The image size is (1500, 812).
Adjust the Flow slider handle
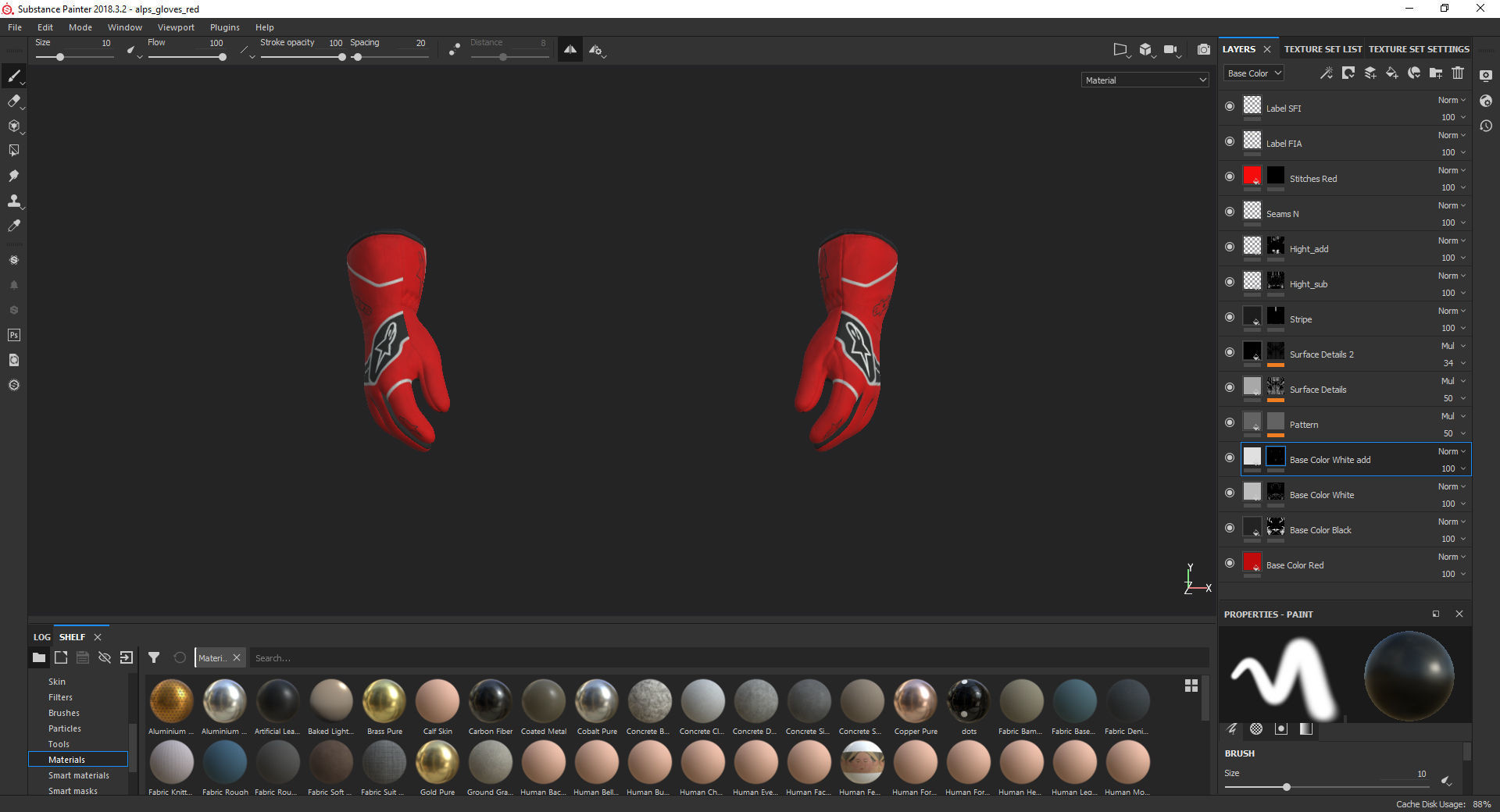223,57
